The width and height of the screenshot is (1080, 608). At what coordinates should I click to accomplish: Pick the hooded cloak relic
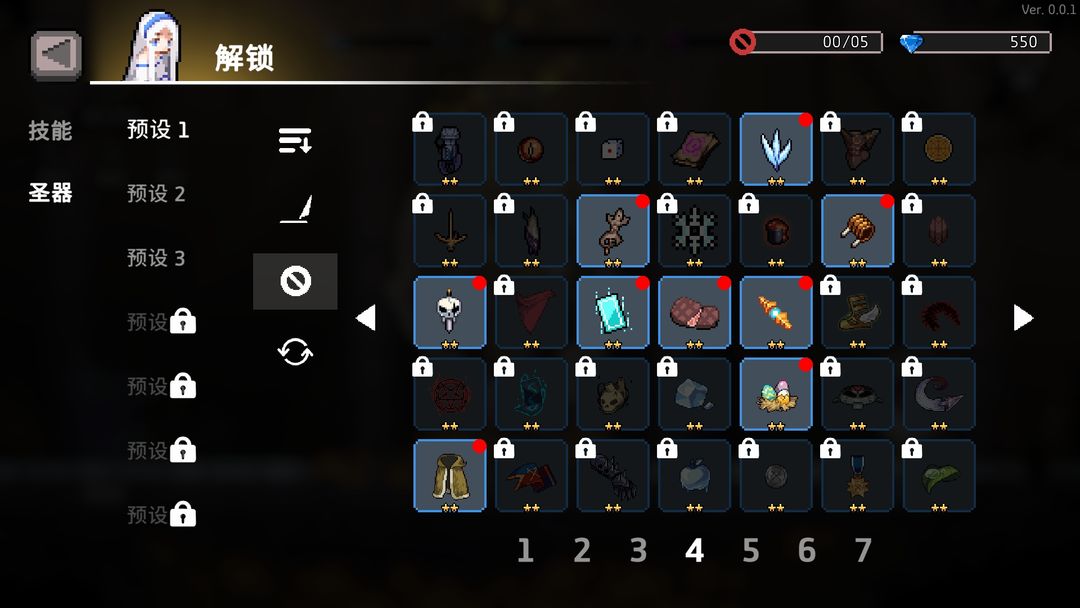450,475
